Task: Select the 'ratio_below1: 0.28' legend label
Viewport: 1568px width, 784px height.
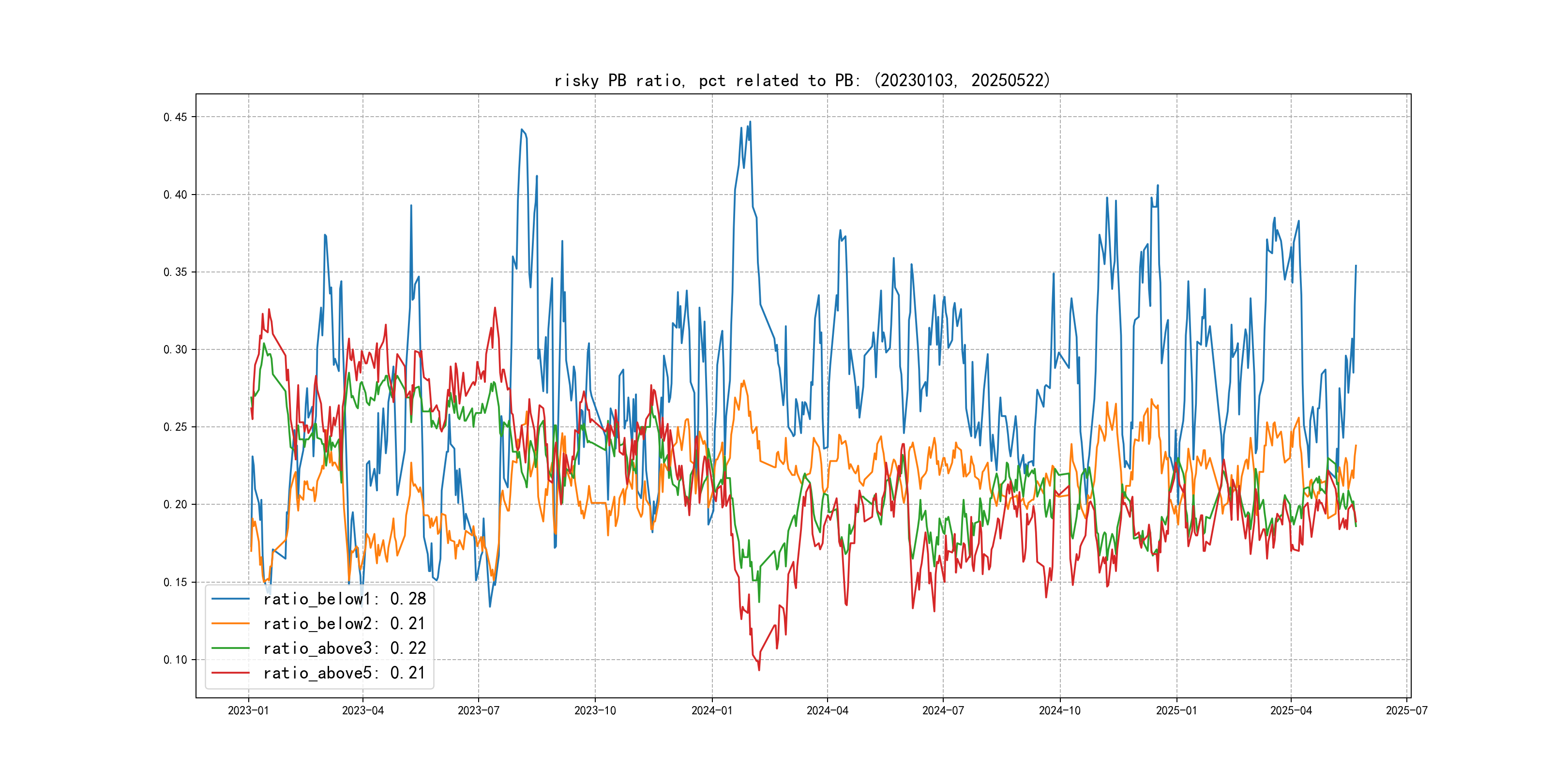Action: [x=345, y=599]
